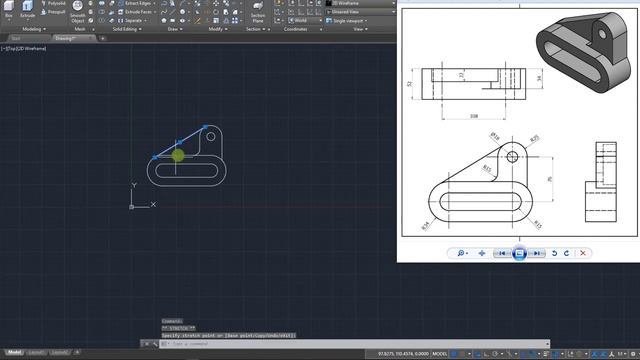Click the Section Plane tool
The image size is (640, 360).
click(258, 11)
